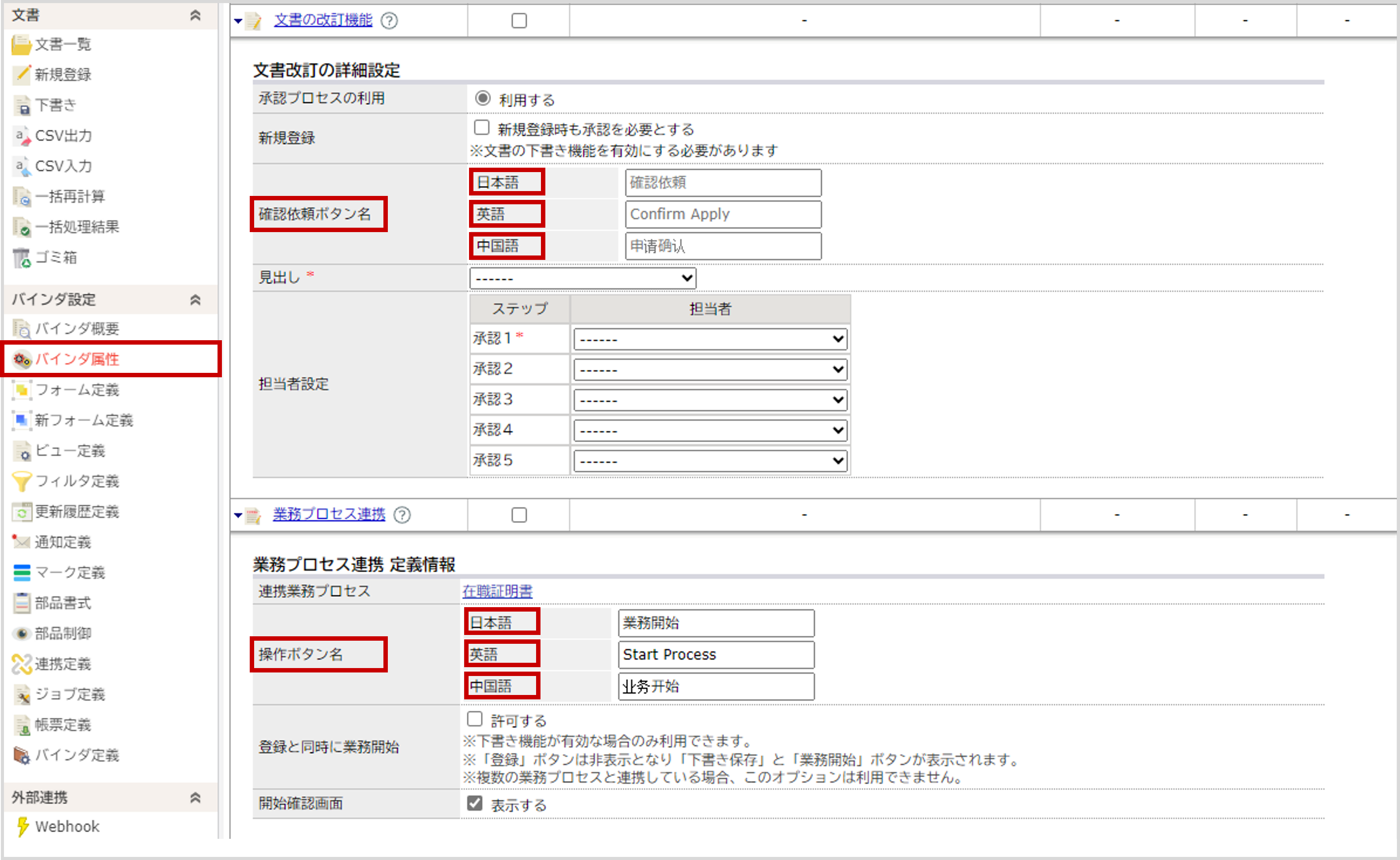Screen dimensions: 1400x860
Task: Click the 文書の改訂機能 link
Action: [323, 20]
